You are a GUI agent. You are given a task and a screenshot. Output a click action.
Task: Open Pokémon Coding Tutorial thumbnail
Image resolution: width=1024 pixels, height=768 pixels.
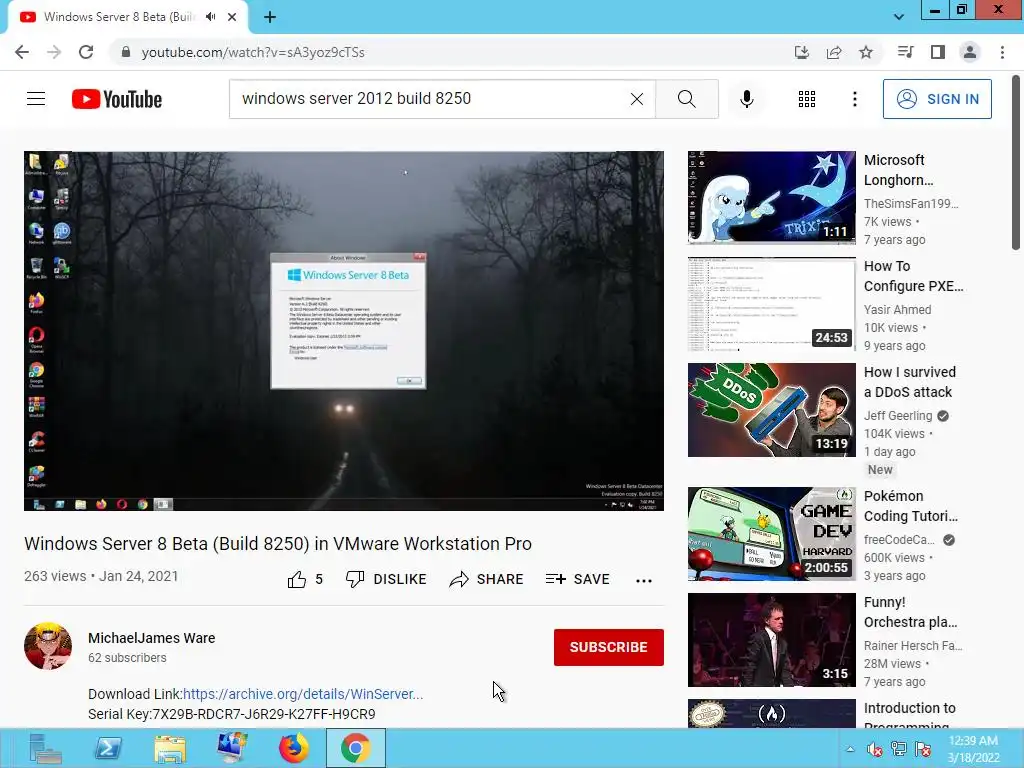tap(771, 534)
